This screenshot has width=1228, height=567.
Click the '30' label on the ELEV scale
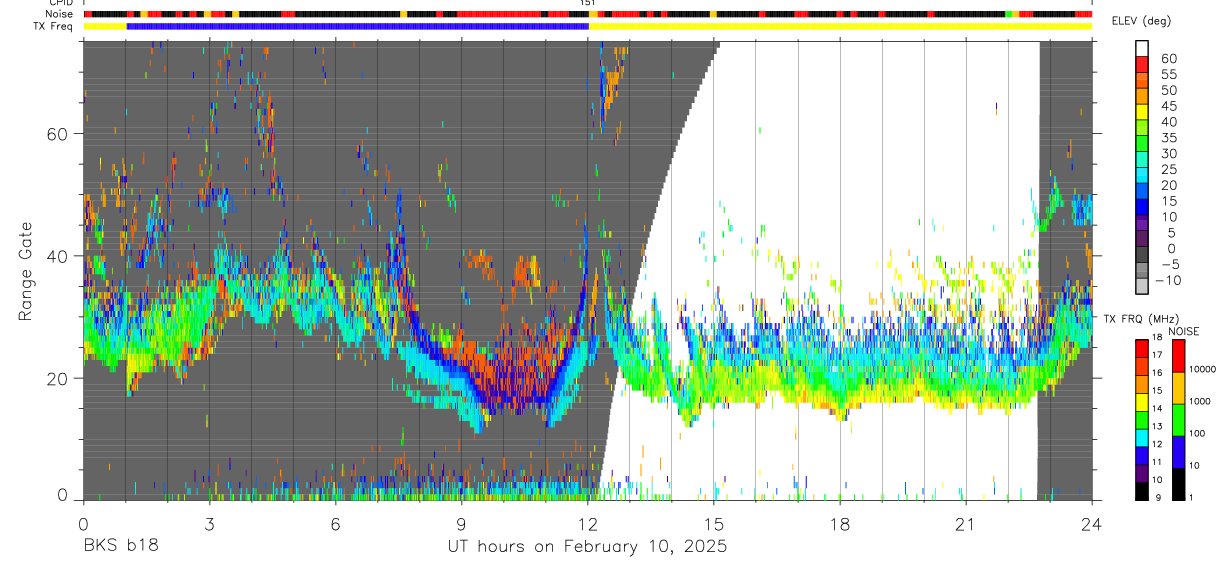pos(1168,153)
